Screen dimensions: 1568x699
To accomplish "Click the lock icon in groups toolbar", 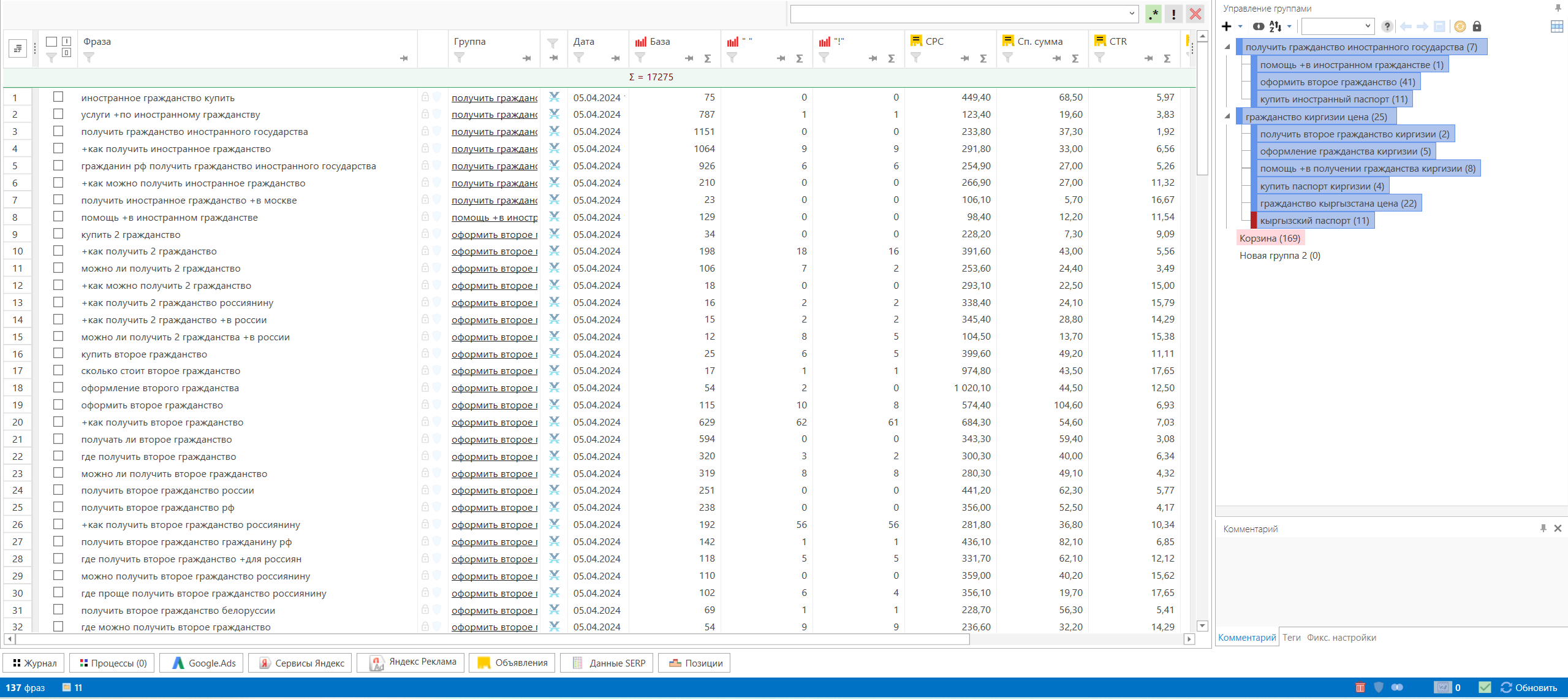I will 1477,26.
